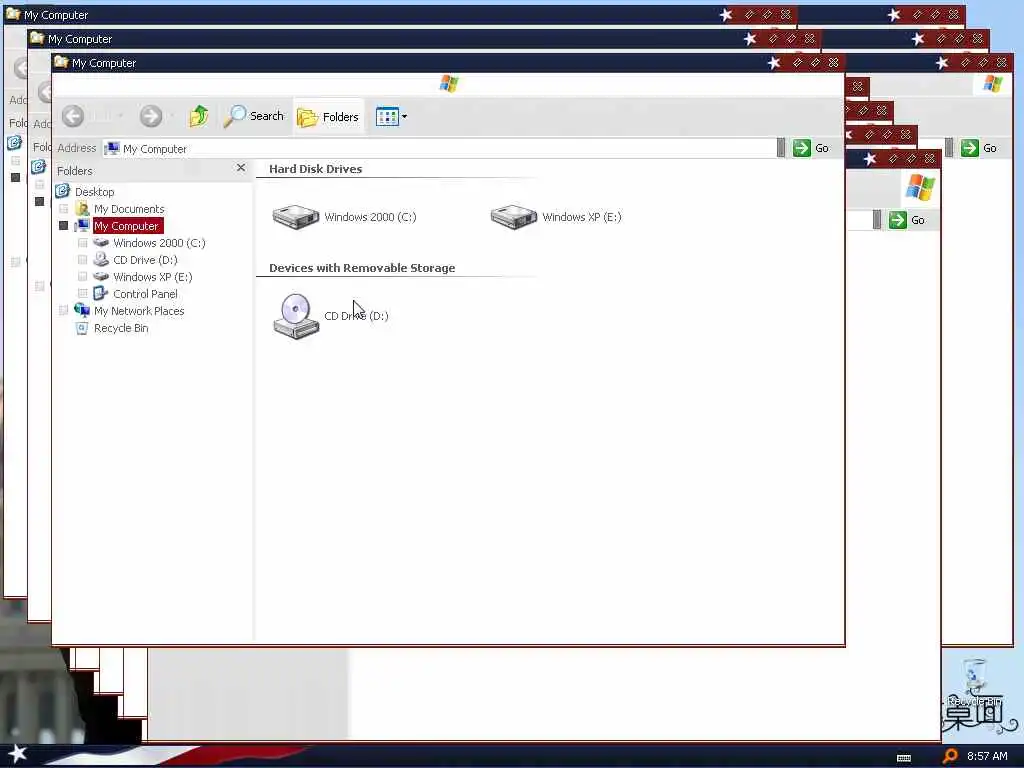Select CD Drive (D:) in the tree
Viewport: 1024px width, 768px height.
[145, 260]
